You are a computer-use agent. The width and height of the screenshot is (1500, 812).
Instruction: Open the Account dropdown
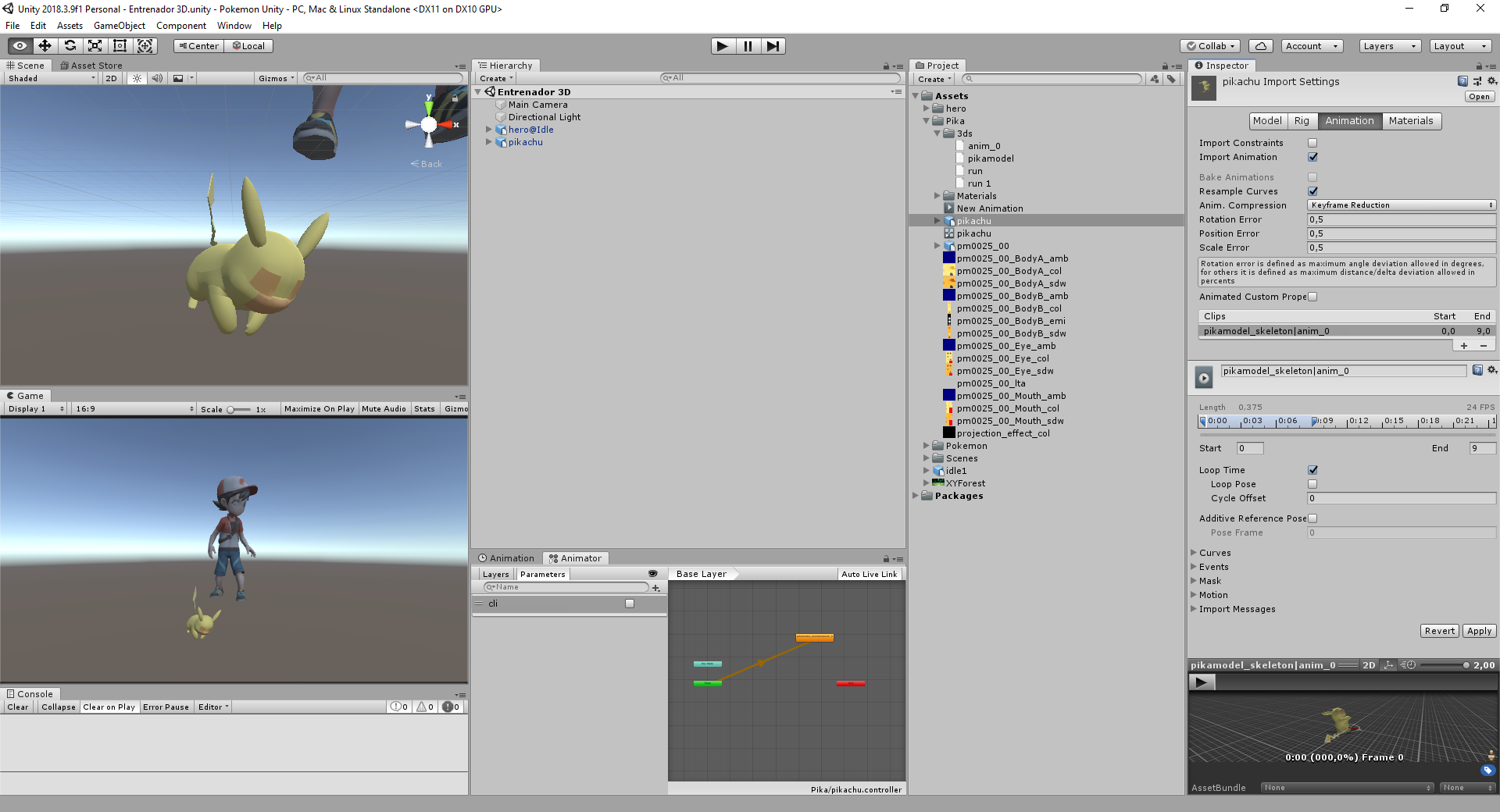1312,46
